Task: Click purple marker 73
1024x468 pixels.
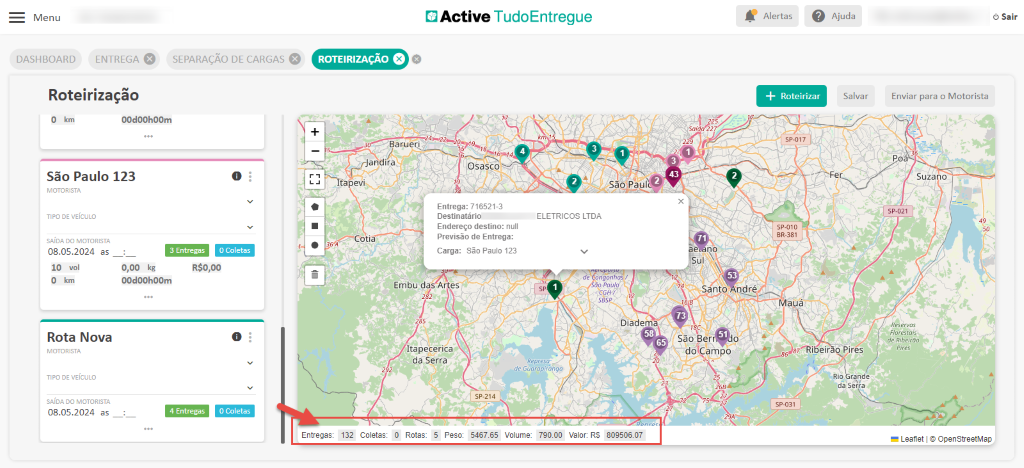Action: coord(680,317)
